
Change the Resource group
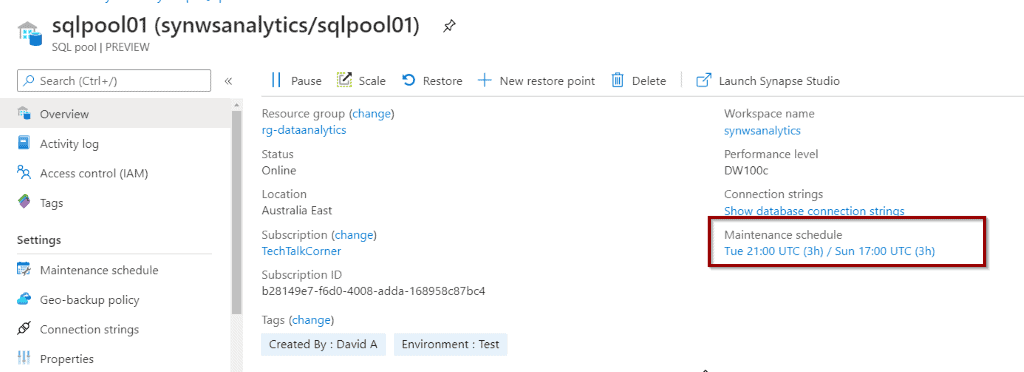tap(372, 114)
